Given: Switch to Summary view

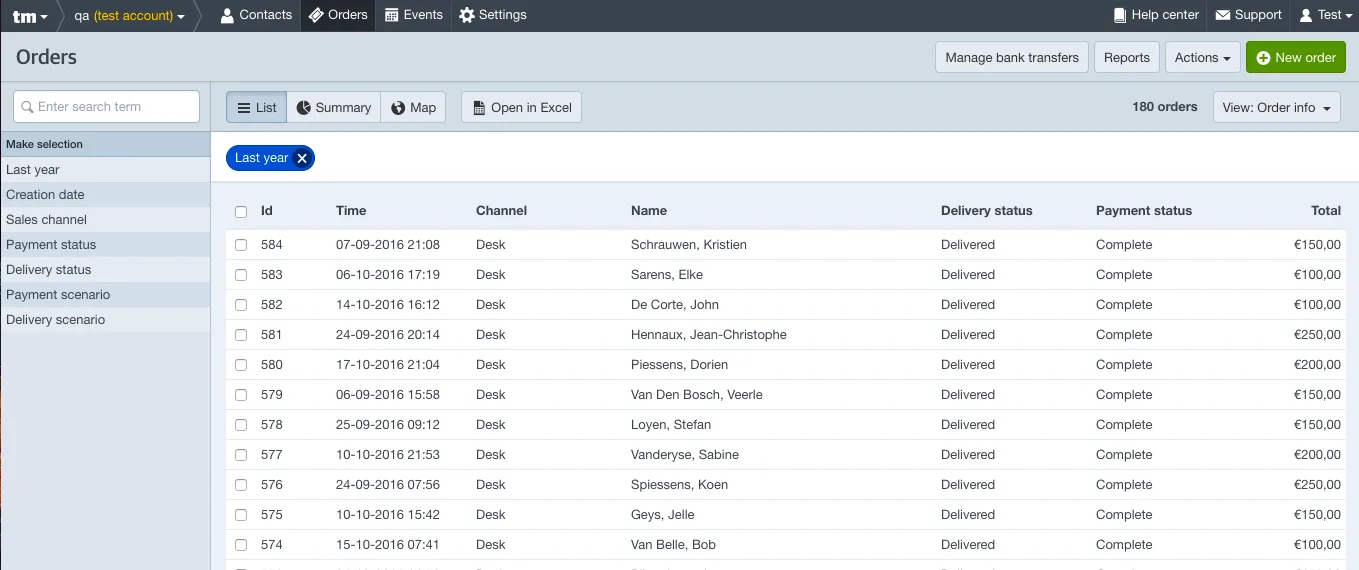Looking at the screenshot, I should (334, 107).
